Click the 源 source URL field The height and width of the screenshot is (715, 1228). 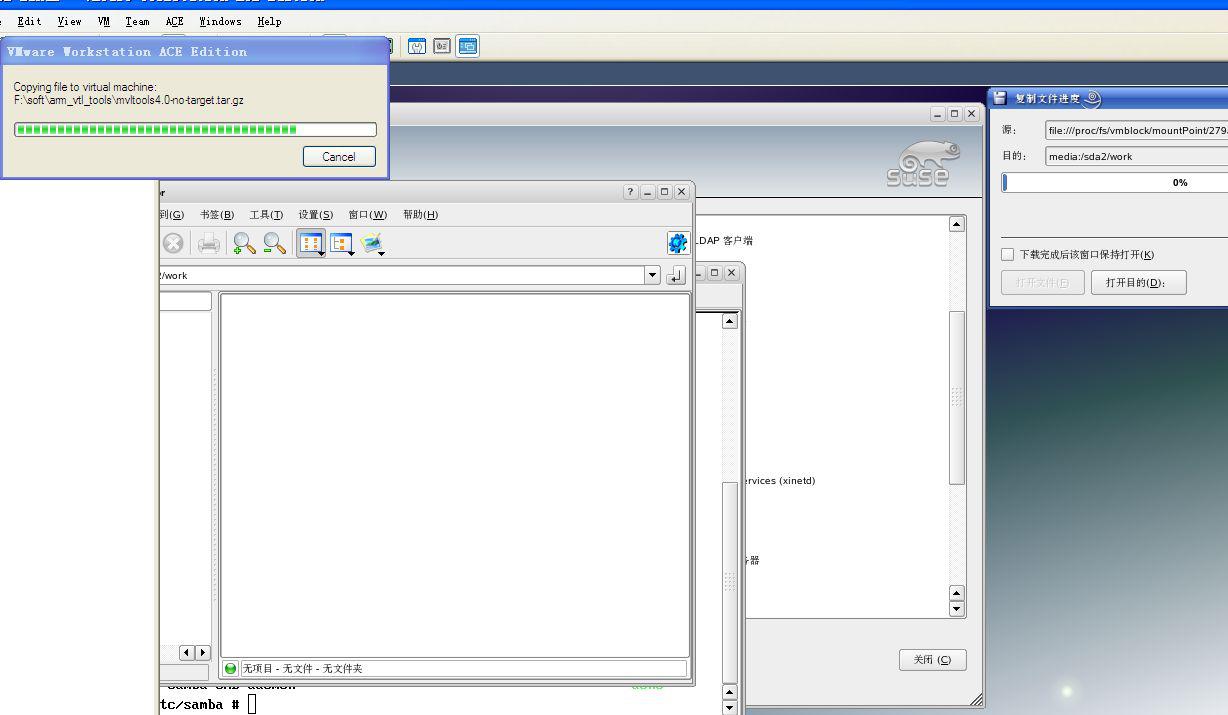point(1137,130)
